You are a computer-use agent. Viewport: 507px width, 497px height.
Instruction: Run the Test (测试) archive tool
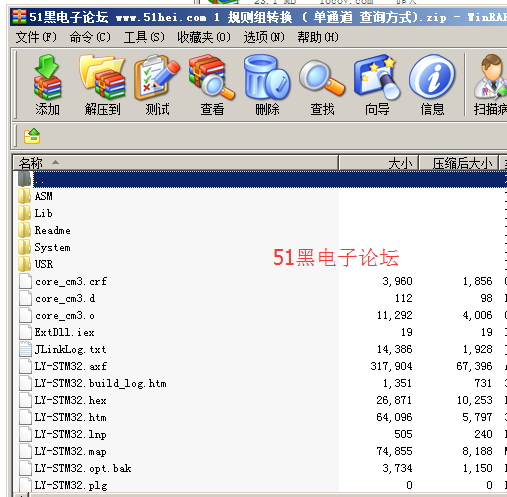157,77
